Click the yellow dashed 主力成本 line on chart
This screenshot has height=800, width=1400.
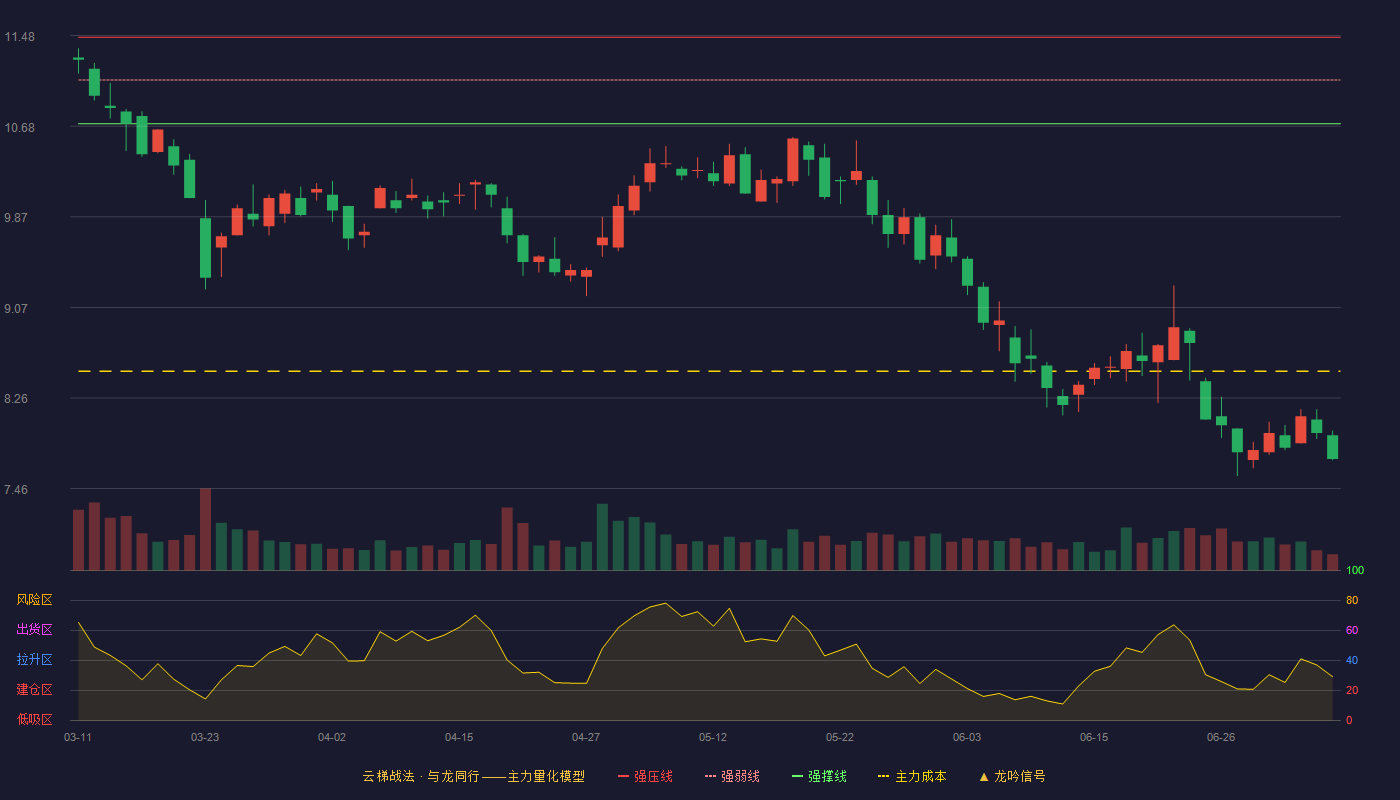click(x=709, y=371)
